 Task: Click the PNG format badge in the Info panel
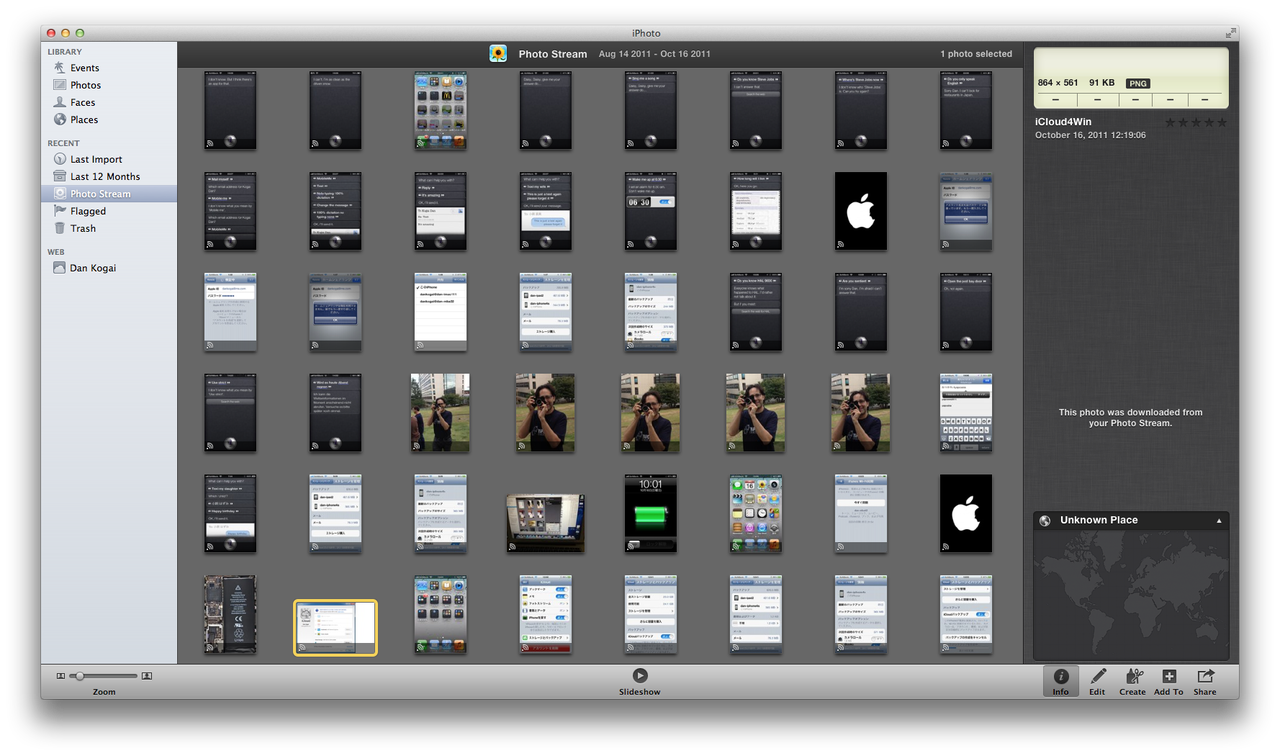(x=1138, y=83)
